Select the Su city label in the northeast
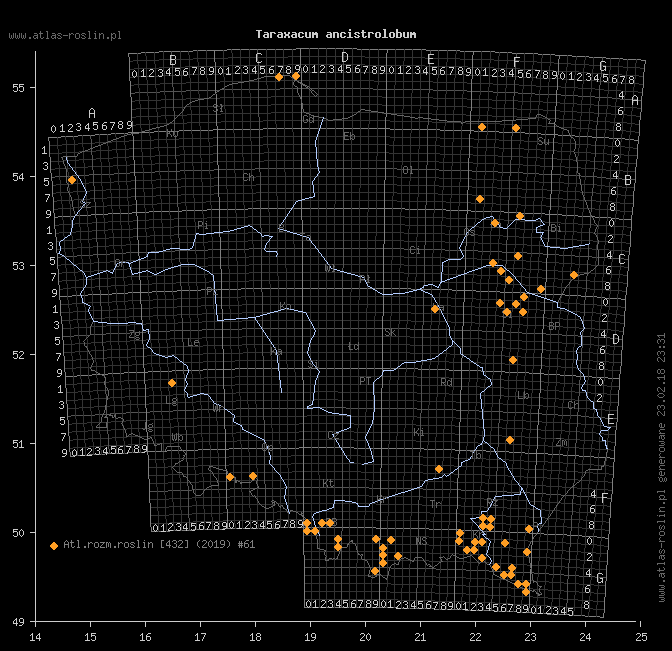Screen dimensions: 672x651 point(543,141)
